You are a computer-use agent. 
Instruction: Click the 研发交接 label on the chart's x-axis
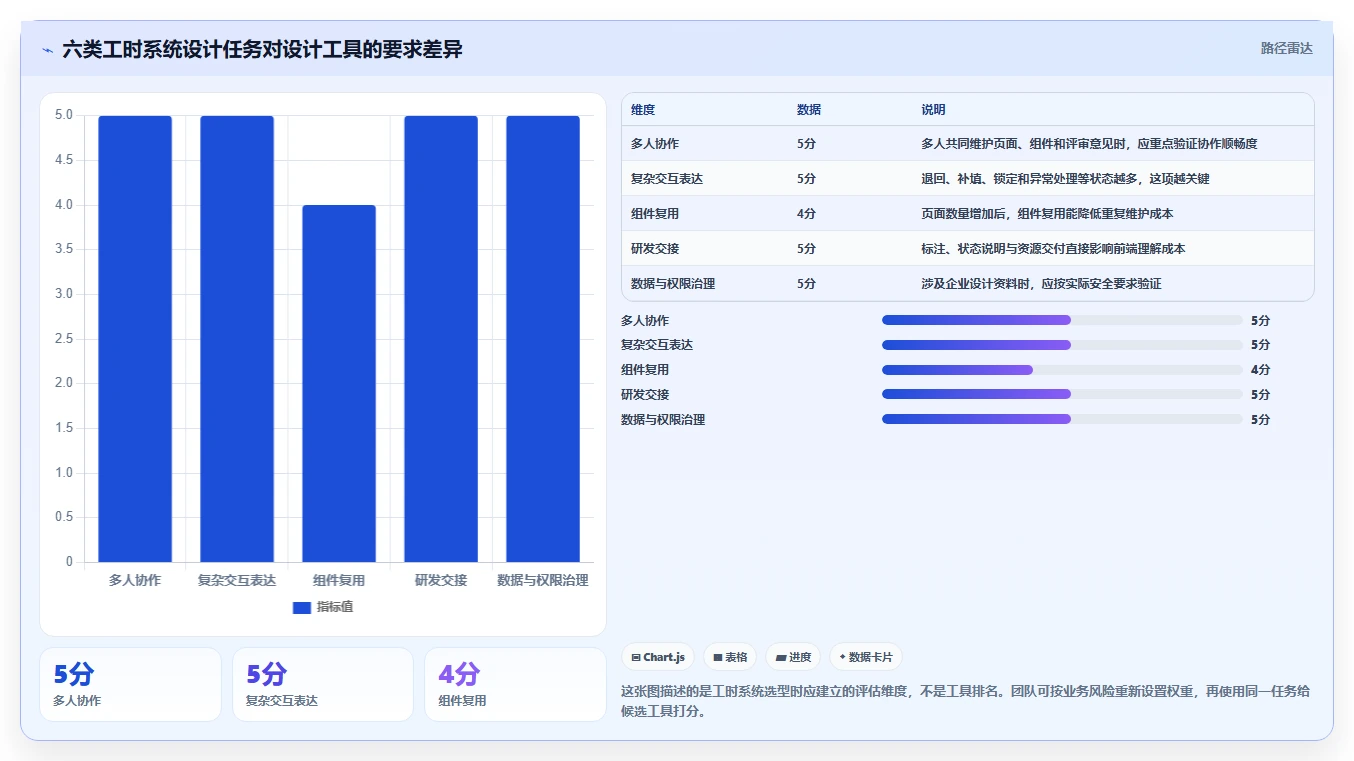(441, 580)
